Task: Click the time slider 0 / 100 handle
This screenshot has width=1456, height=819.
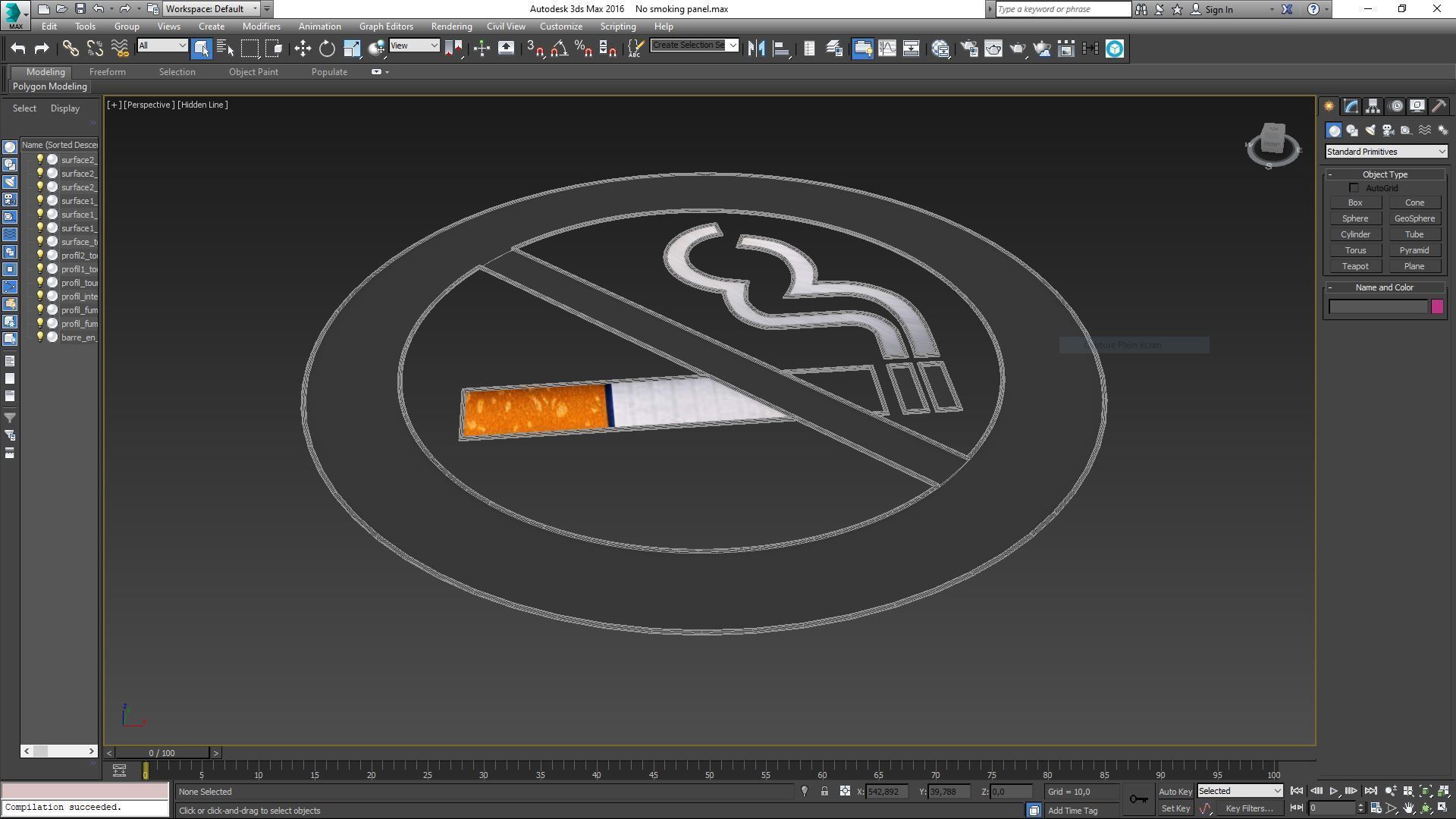Action: click(x=162, y=753)
